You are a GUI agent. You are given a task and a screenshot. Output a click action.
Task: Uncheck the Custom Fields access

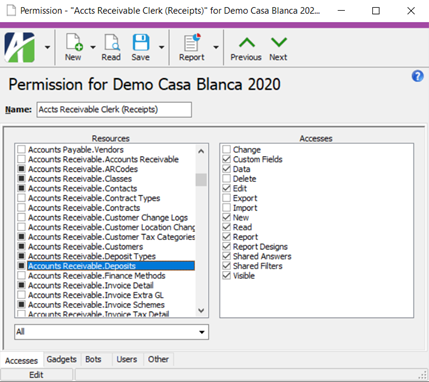(227, 159)
